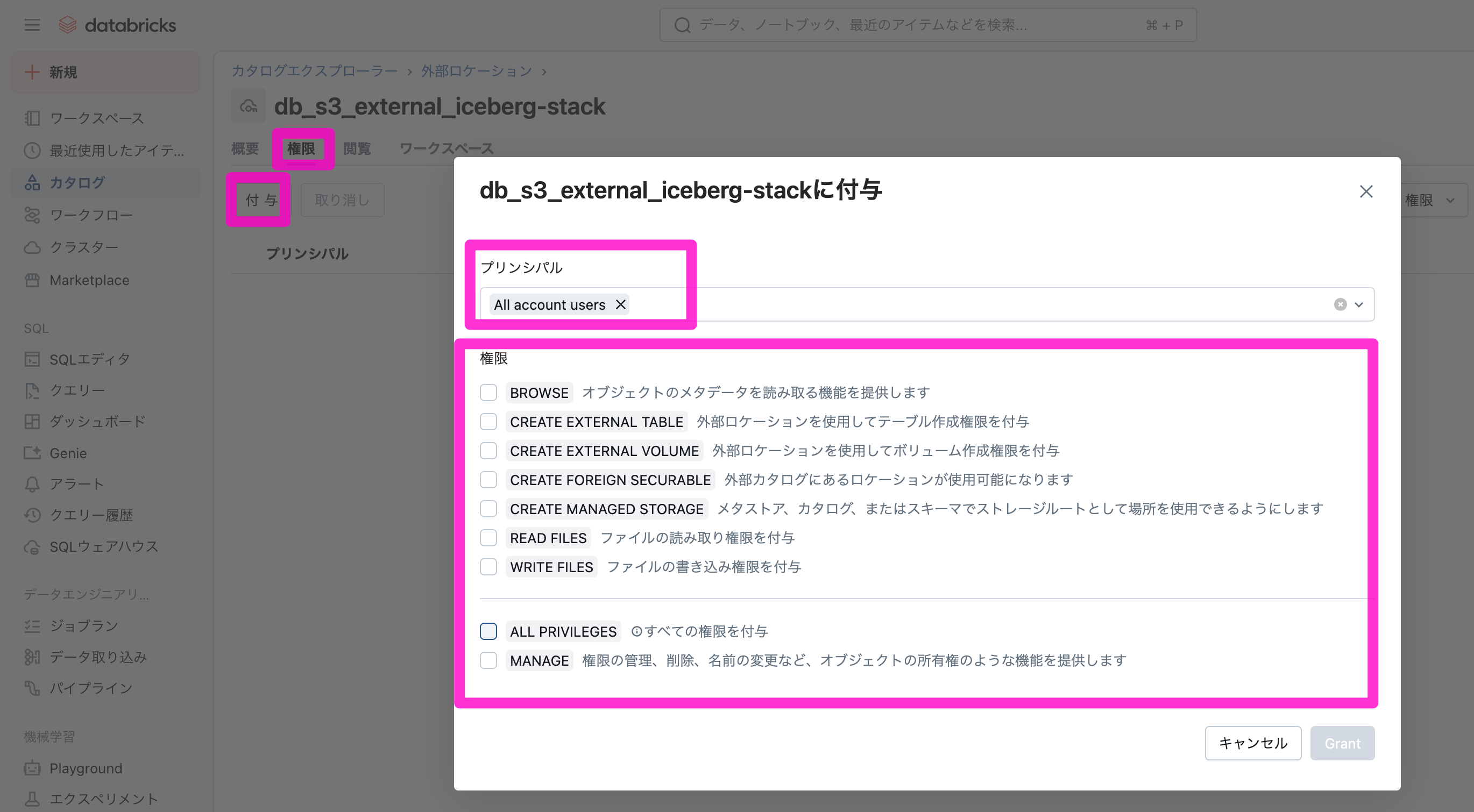Enable the BROWSE privilege checkbox
This screenshot has height=812, width=1474.
pos(488,393)
